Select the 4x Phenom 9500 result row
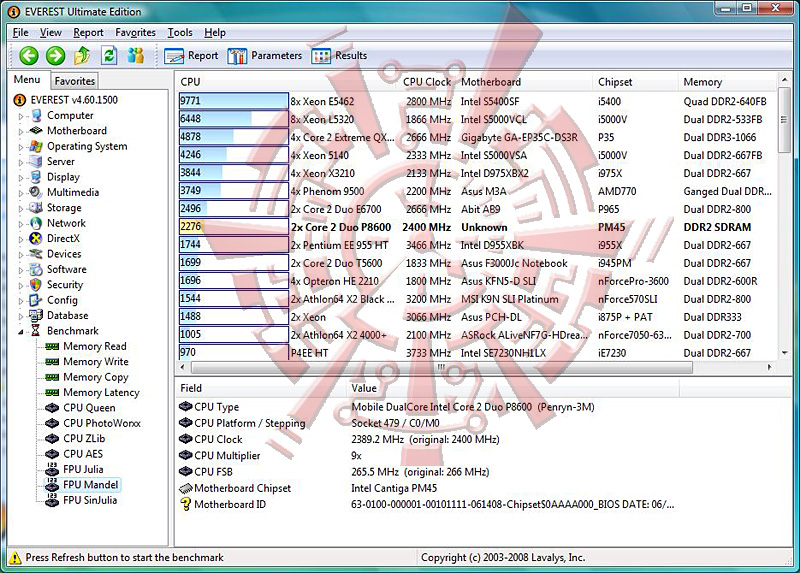 [476, 191]
